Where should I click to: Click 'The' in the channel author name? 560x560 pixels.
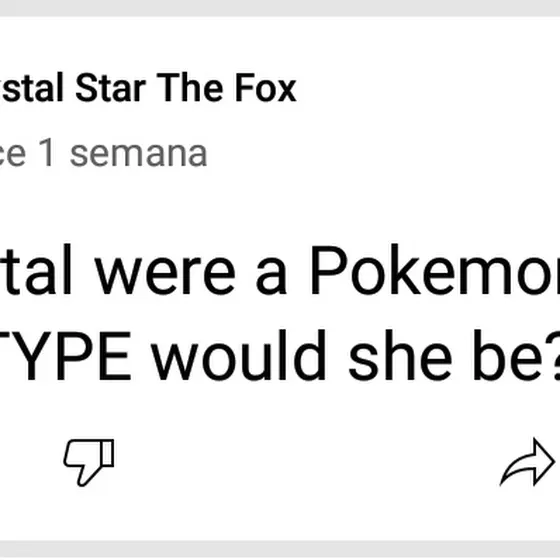(x=190, y=88)
